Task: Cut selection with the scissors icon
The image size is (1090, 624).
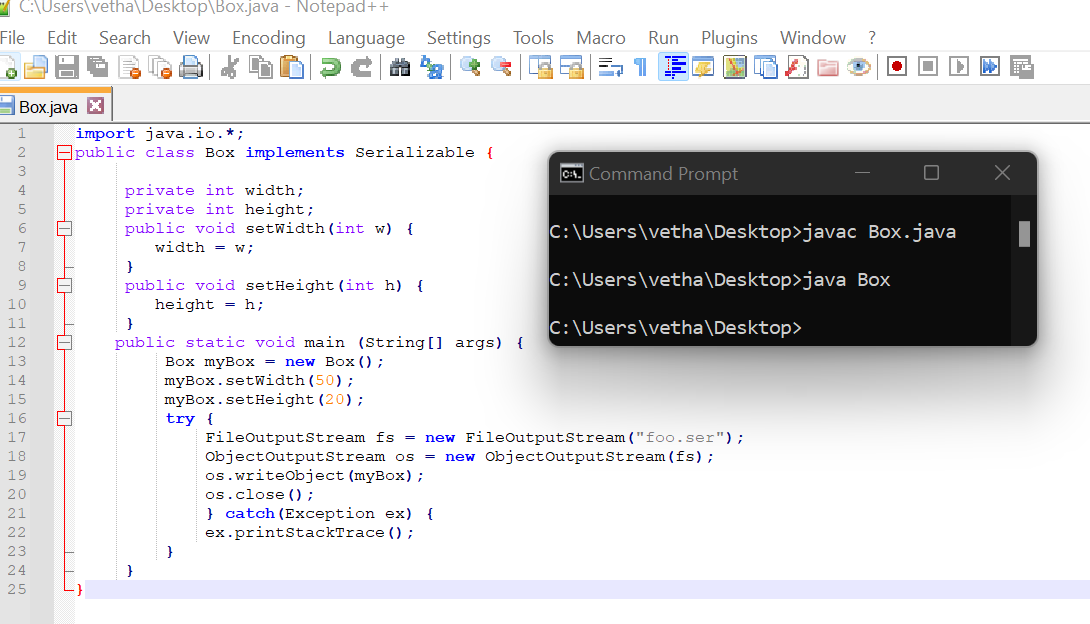Action: pos(229,67)
